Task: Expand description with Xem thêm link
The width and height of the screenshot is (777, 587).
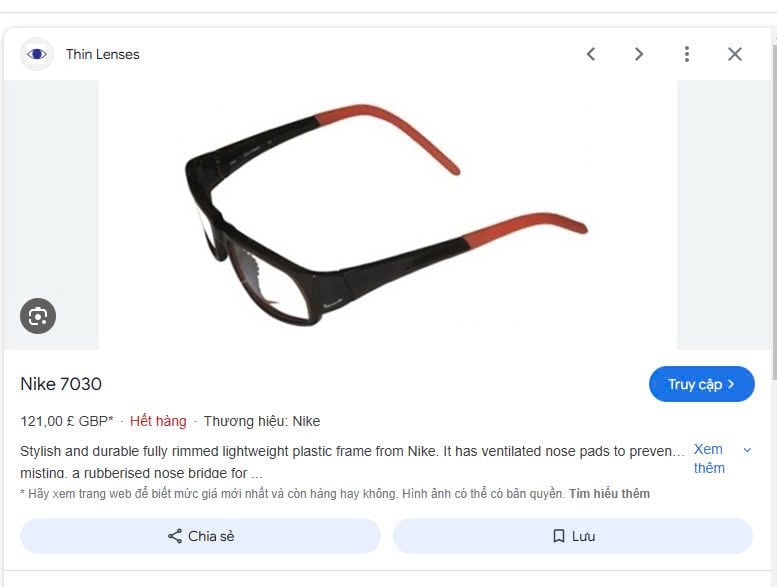Action: 709,459
